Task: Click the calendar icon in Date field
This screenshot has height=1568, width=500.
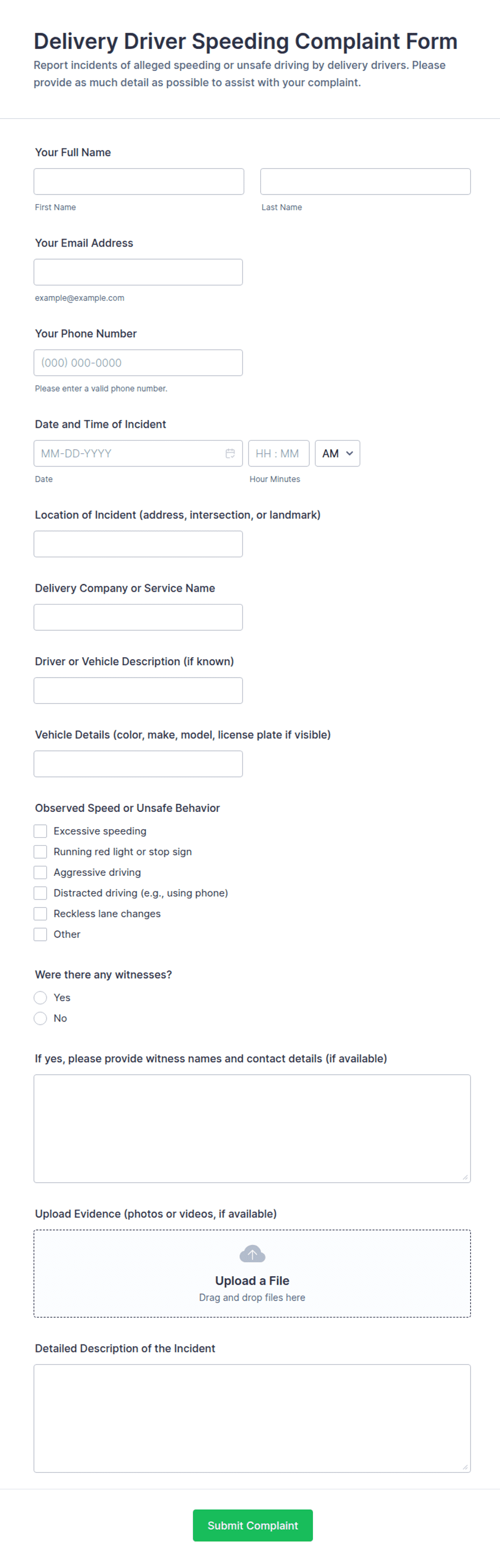Action: 230,454
